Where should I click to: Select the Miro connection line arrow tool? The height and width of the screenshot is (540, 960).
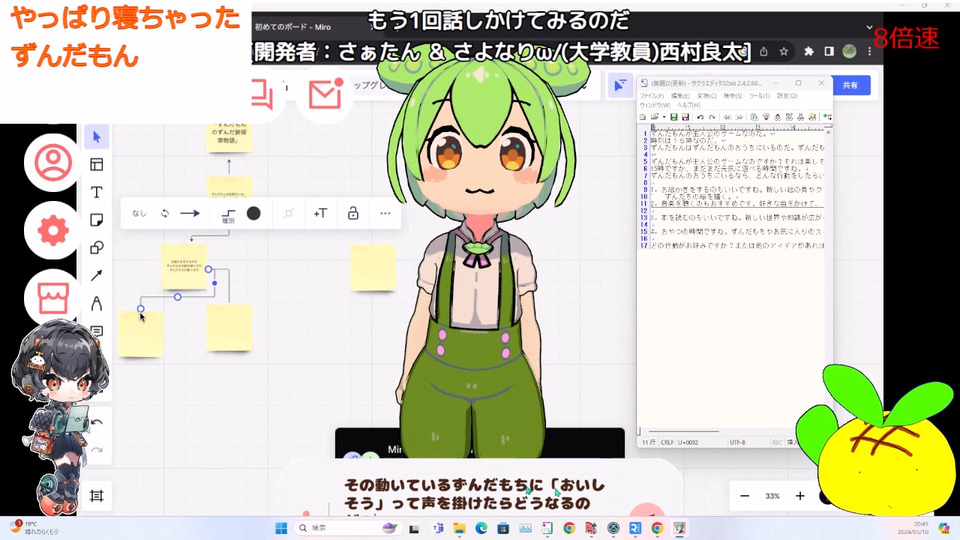pyautogui.click(x=96, y=276)
